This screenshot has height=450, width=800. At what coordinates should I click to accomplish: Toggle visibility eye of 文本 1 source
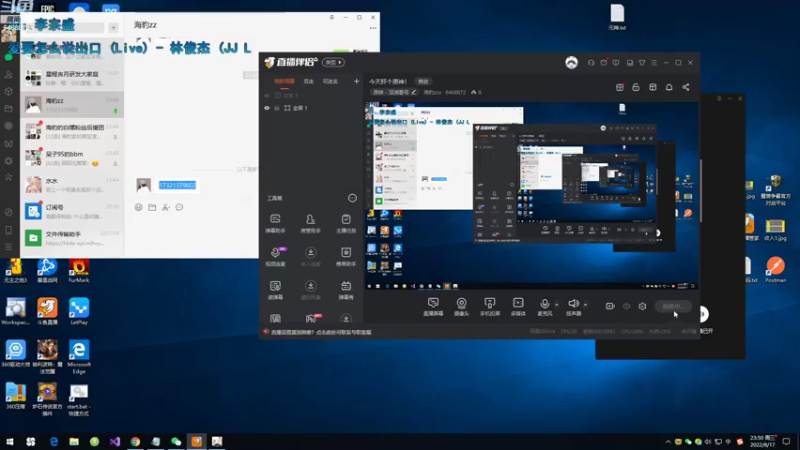tap(267, 95)
